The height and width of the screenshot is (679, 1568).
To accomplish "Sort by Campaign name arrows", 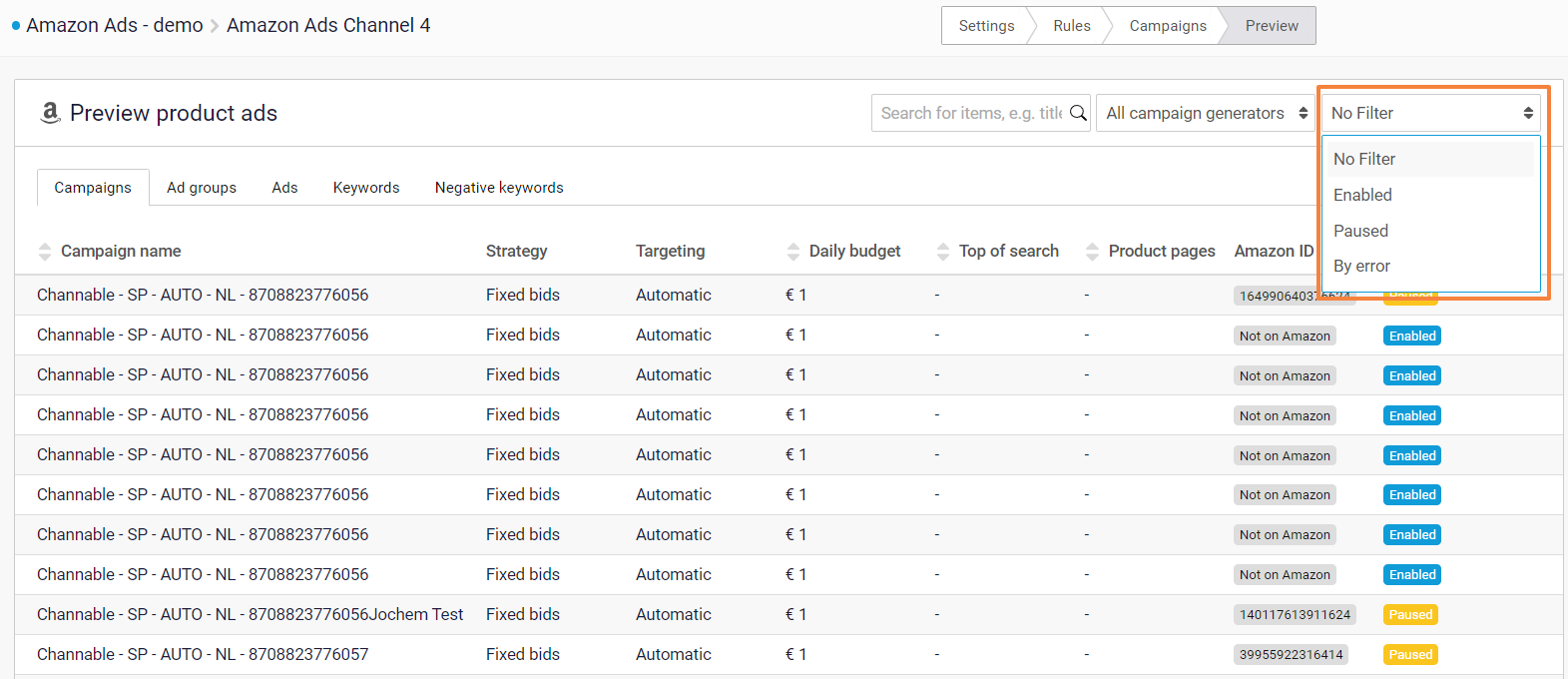I will click(45, 252).
